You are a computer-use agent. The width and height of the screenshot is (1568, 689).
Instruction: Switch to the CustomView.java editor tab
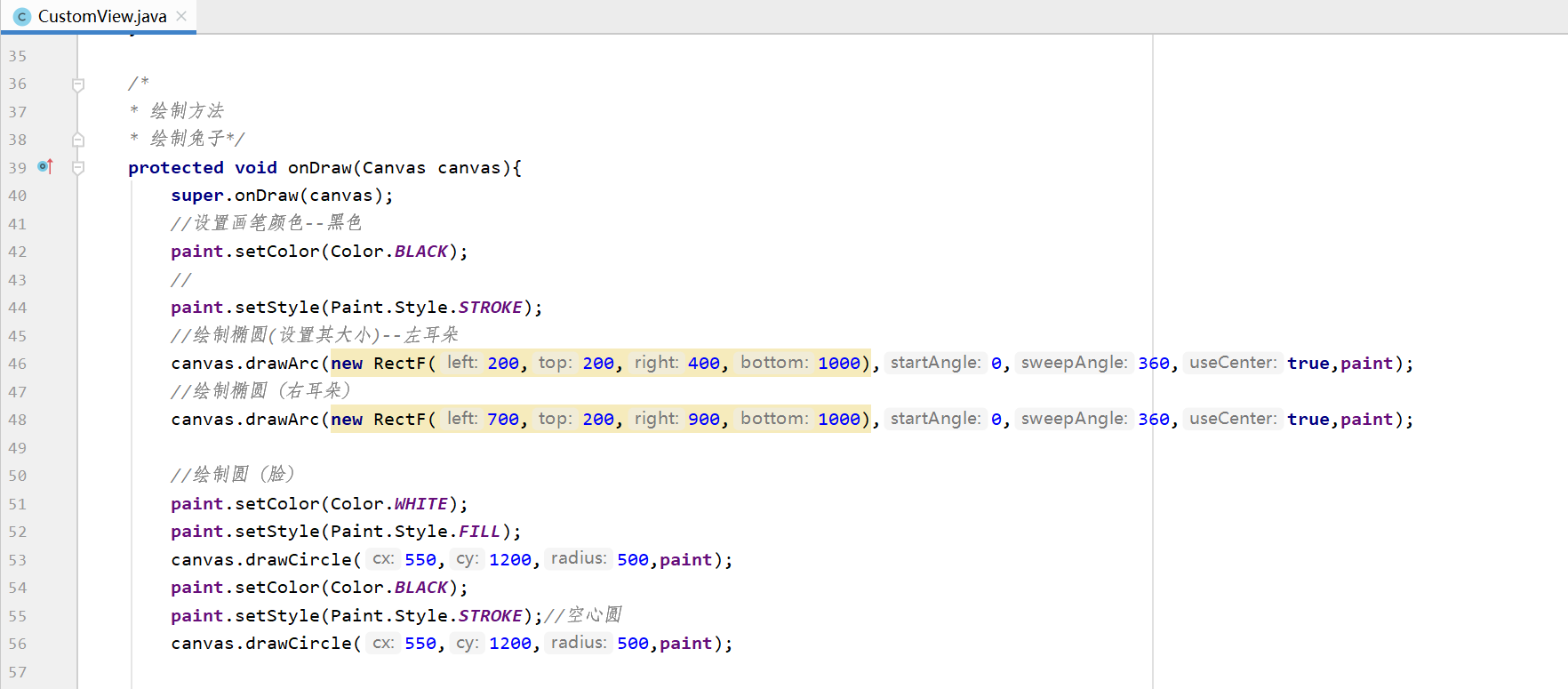[98, 16]
